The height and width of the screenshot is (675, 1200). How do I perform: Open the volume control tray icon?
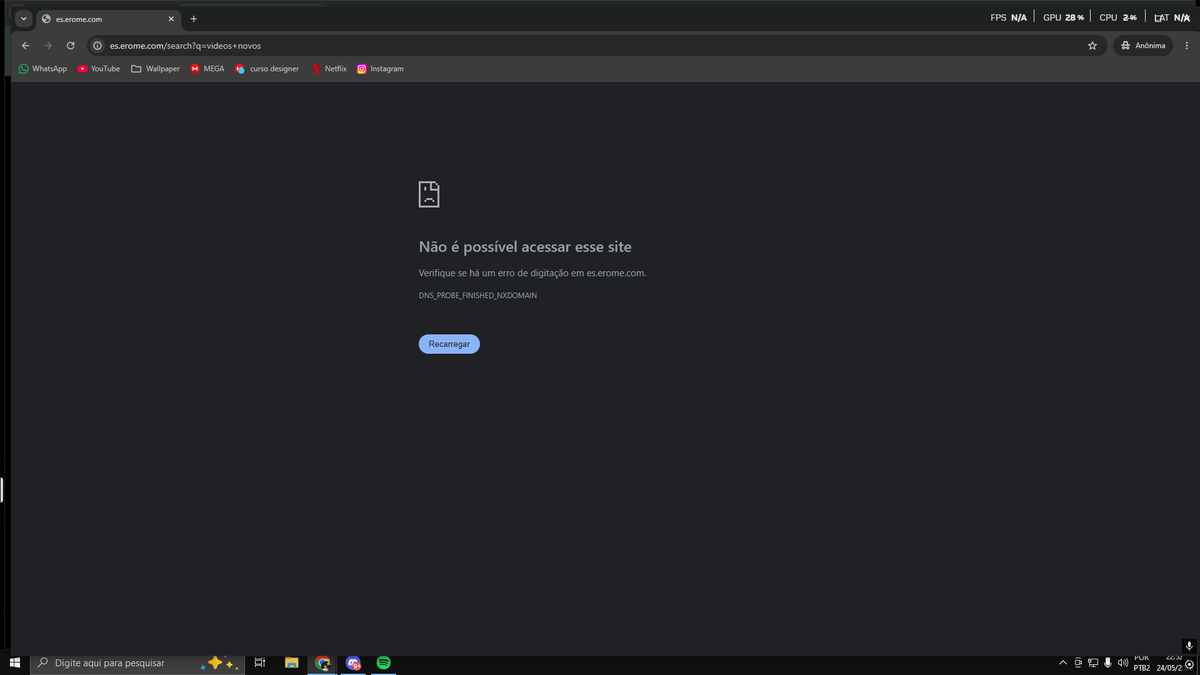click(1123, 663)
